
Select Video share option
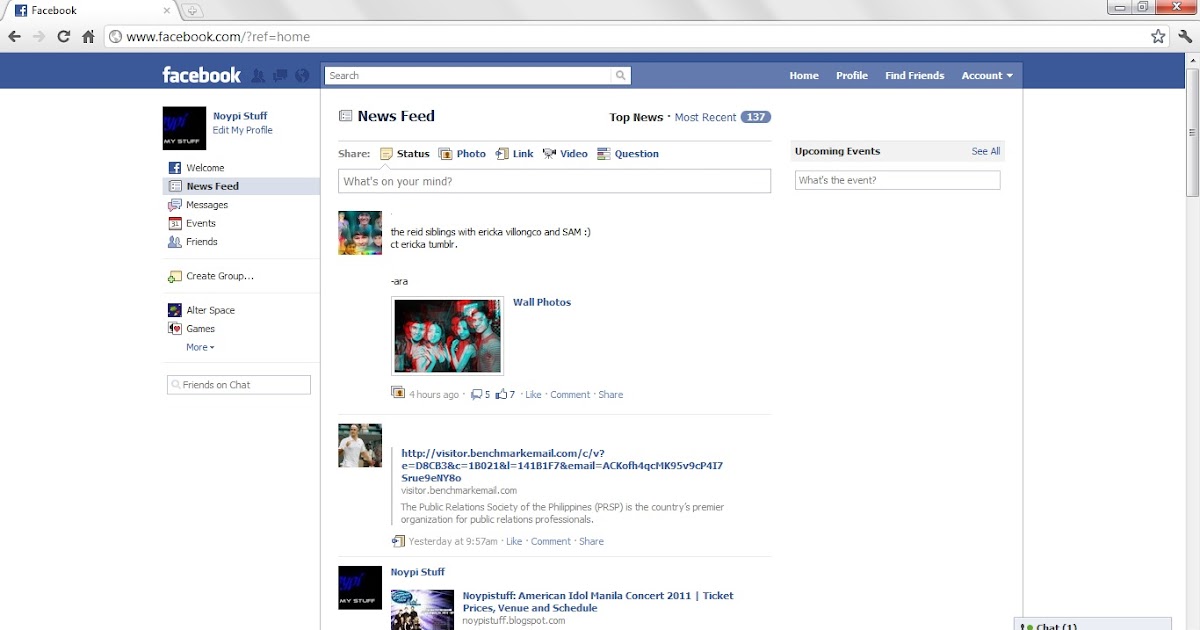click(x=565, y=154)
